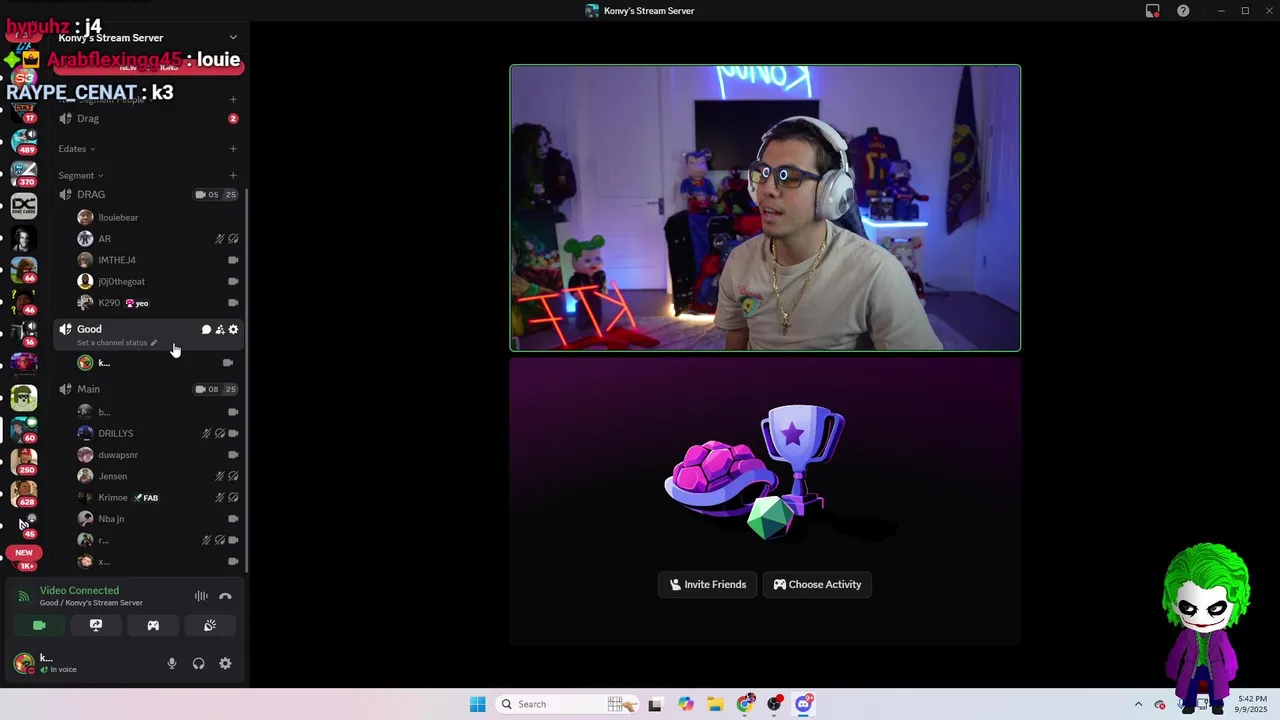This screenshot has width=1280, height=720.
Task: Select user Jensen in Main channel
Action: (x=157, y=476)
